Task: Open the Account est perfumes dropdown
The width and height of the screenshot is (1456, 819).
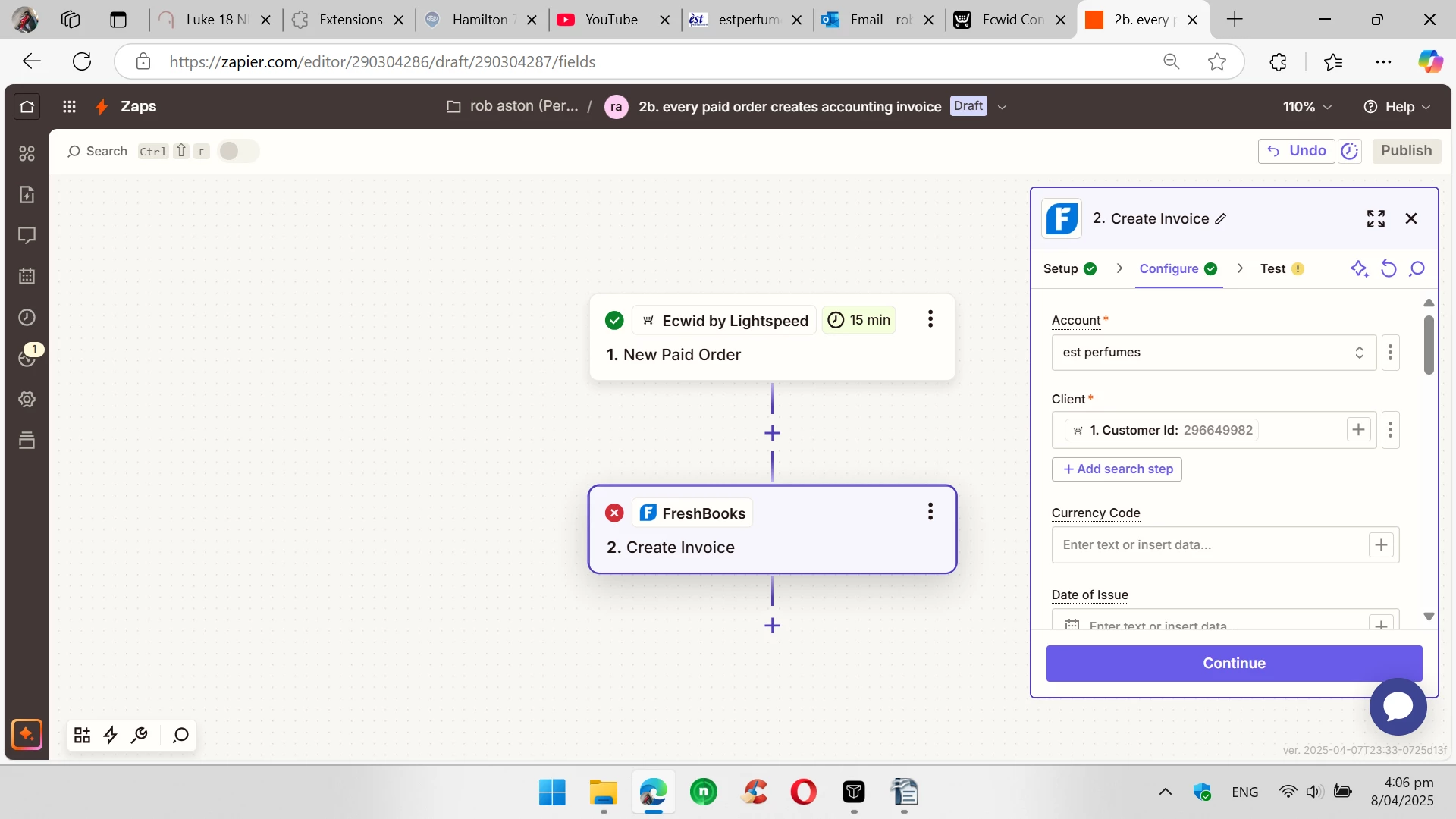Action: (x=1213, y=353)
